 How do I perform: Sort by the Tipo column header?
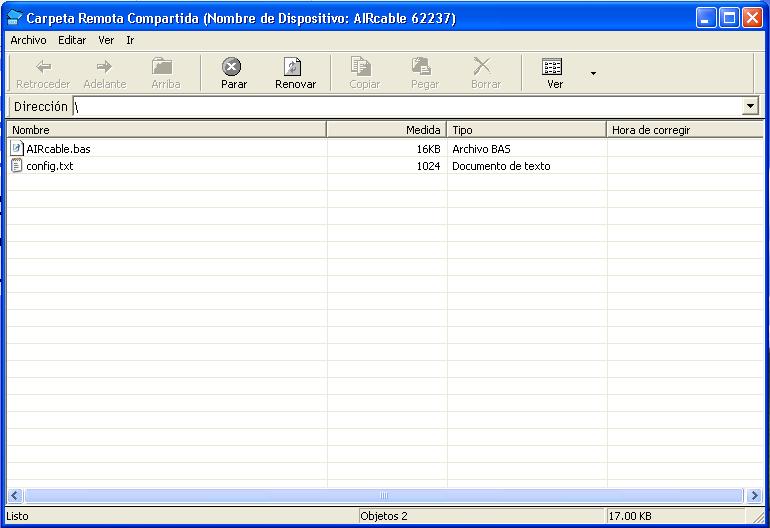[x=526, y=130]
